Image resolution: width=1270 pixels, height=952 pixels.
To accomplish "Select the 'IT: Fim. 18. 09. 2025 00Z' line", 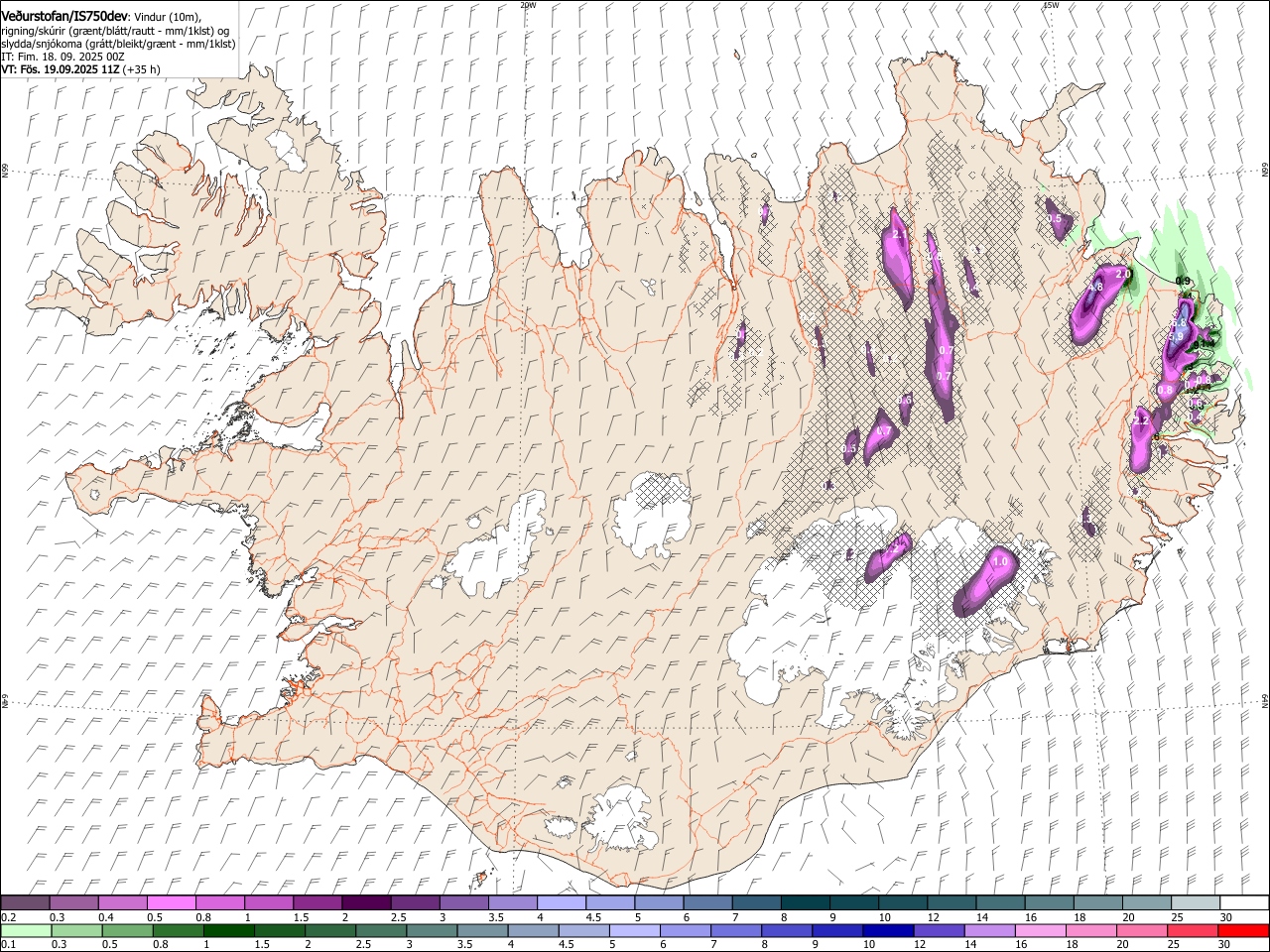I will tap(63, 57).
